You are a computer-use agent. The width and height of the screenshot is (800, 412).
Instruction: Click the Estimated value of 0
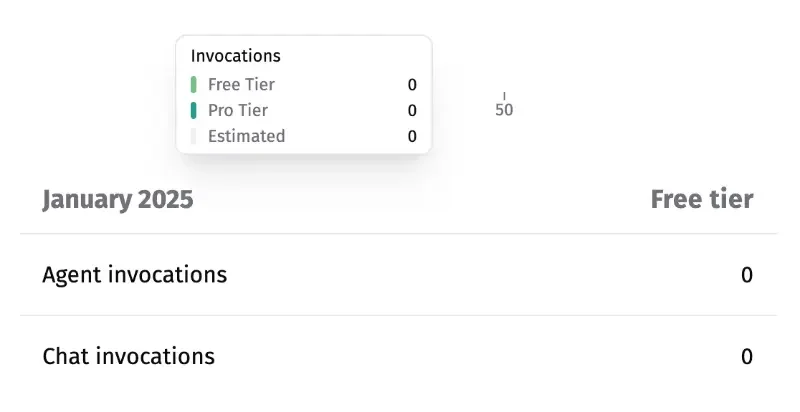pos(412,137)
